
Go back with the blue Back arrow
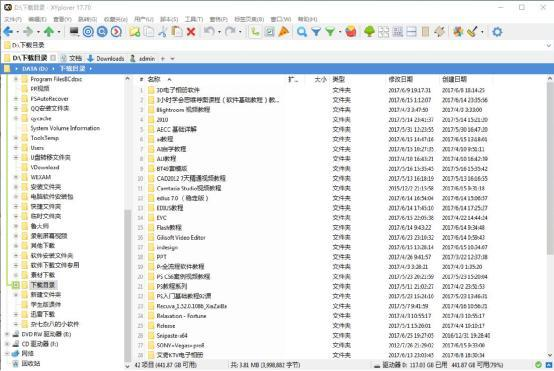coord(8,32)
